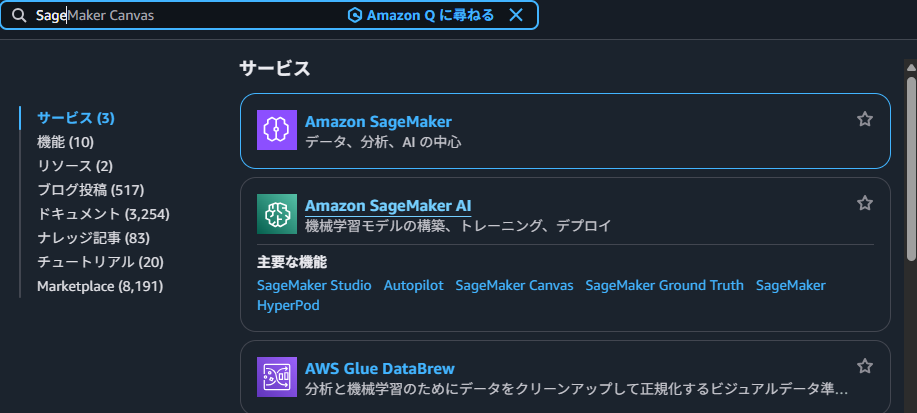Open the Amazon SageMaker AI link
Viewport: 917px width, 413px height.
(388, 205)
